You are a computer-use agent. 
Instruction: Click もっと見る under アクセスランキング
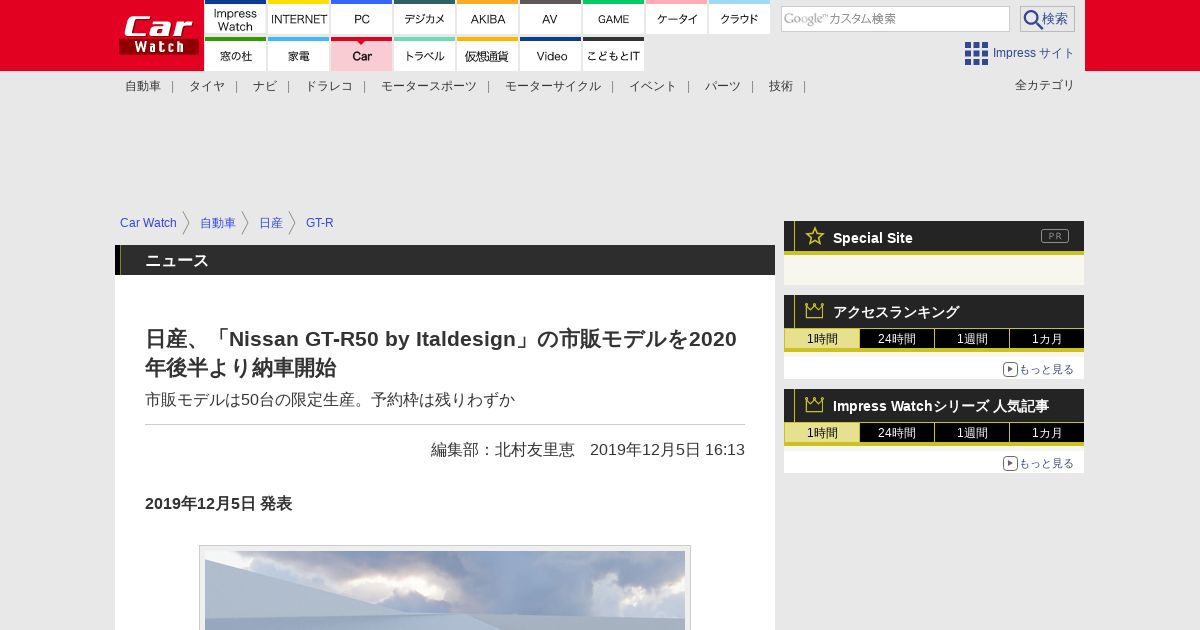(x=1038, y=369)
